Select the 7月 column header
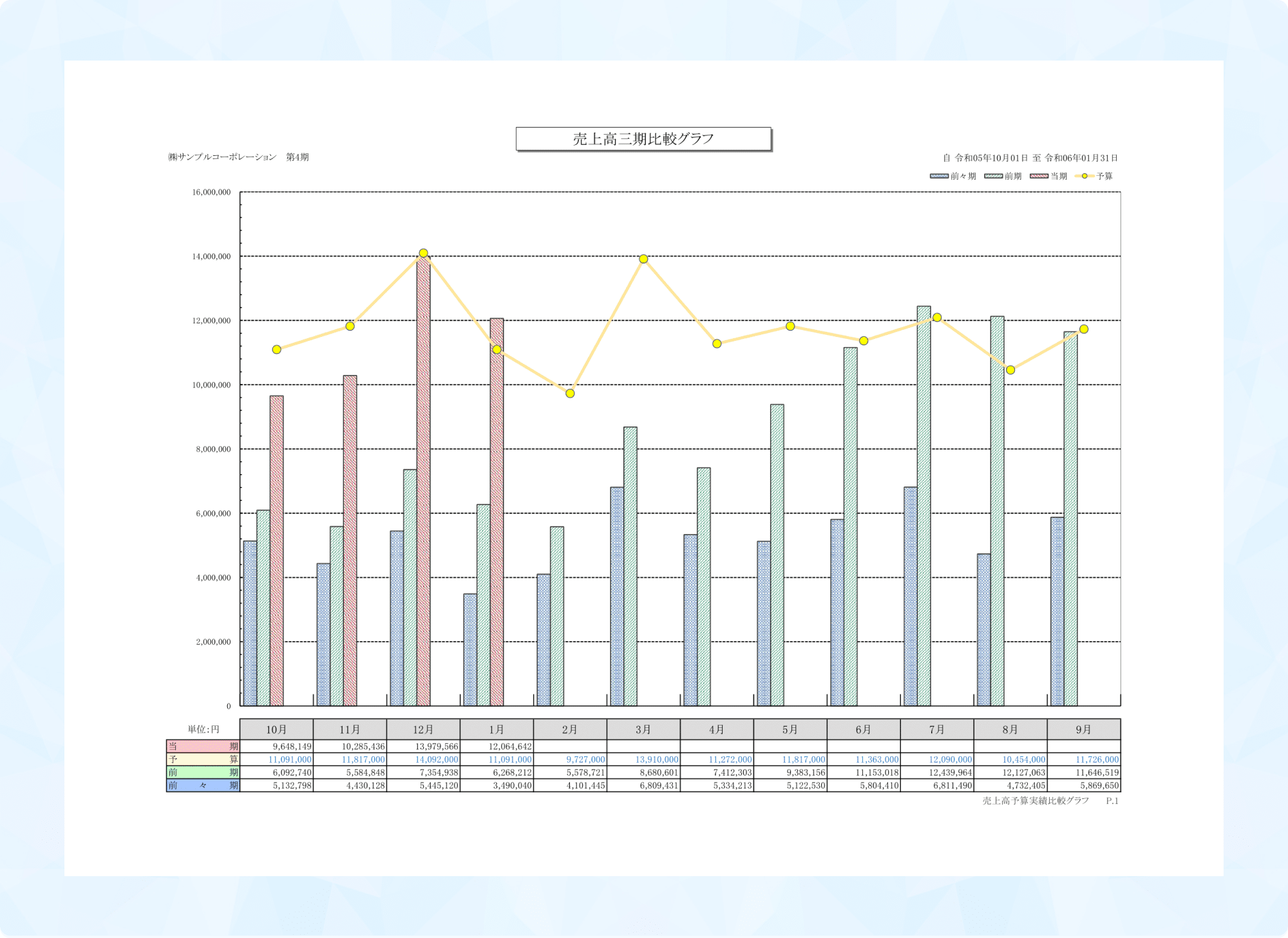This screenshot has height=938, width=1288. pyautogui.click(x=937, y=729)
